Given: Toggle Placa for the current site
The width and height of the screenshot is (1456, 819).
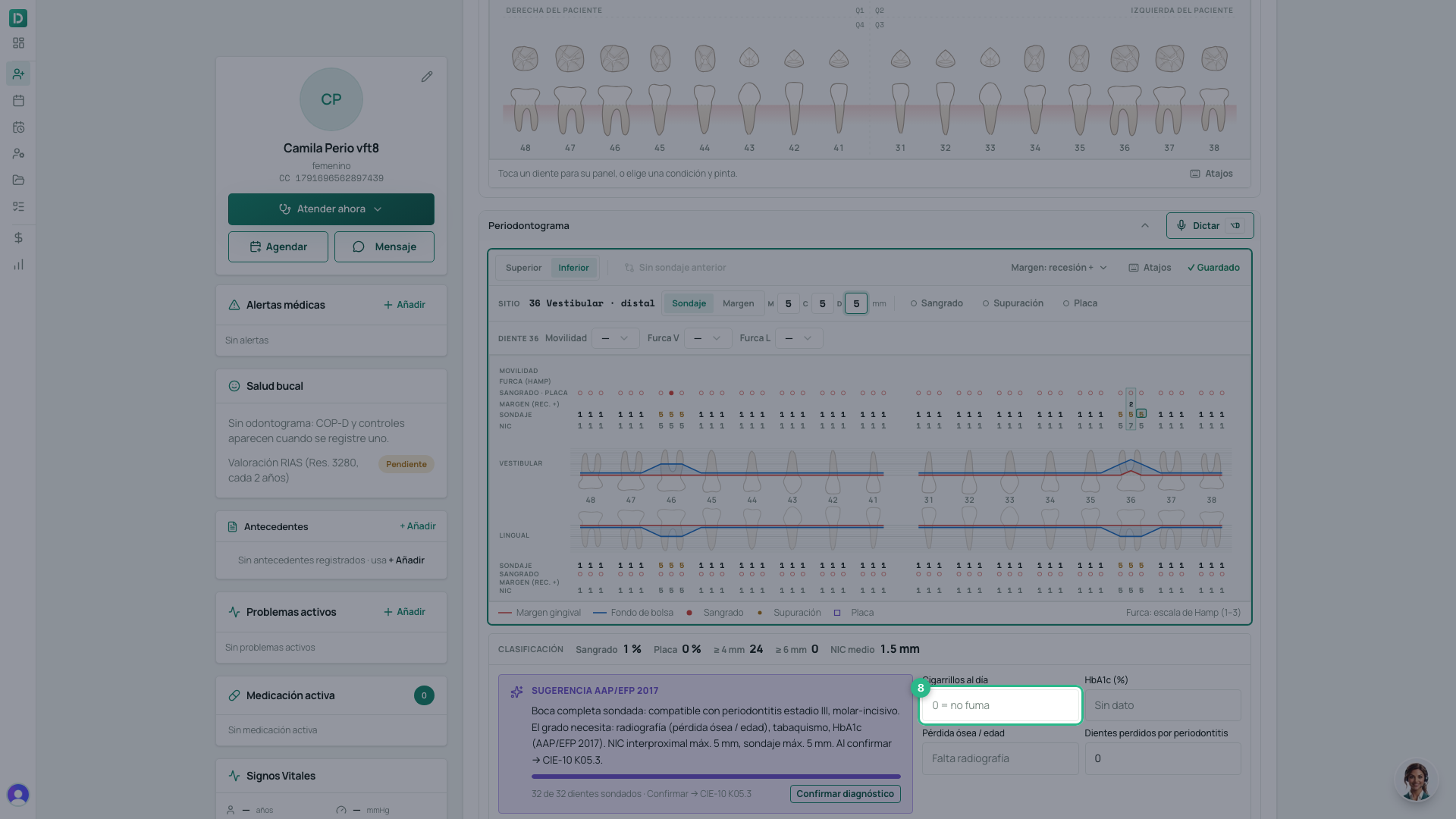Looking at the screenshot, I should pyautogui.click(x=1080, y=303).
